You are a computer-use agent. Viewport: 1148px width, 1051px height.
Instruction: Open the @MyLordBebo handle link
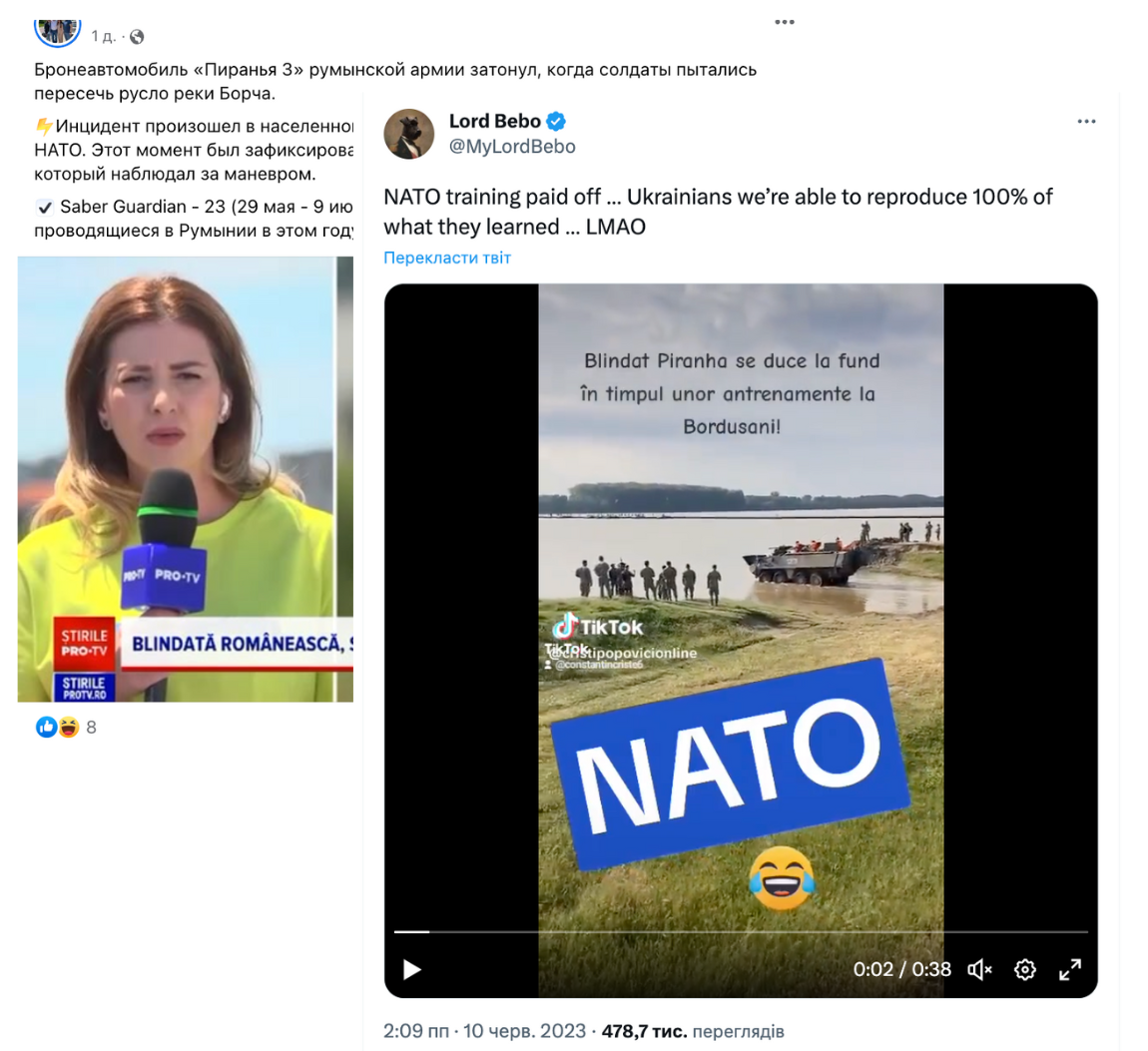tap(512, 147)
